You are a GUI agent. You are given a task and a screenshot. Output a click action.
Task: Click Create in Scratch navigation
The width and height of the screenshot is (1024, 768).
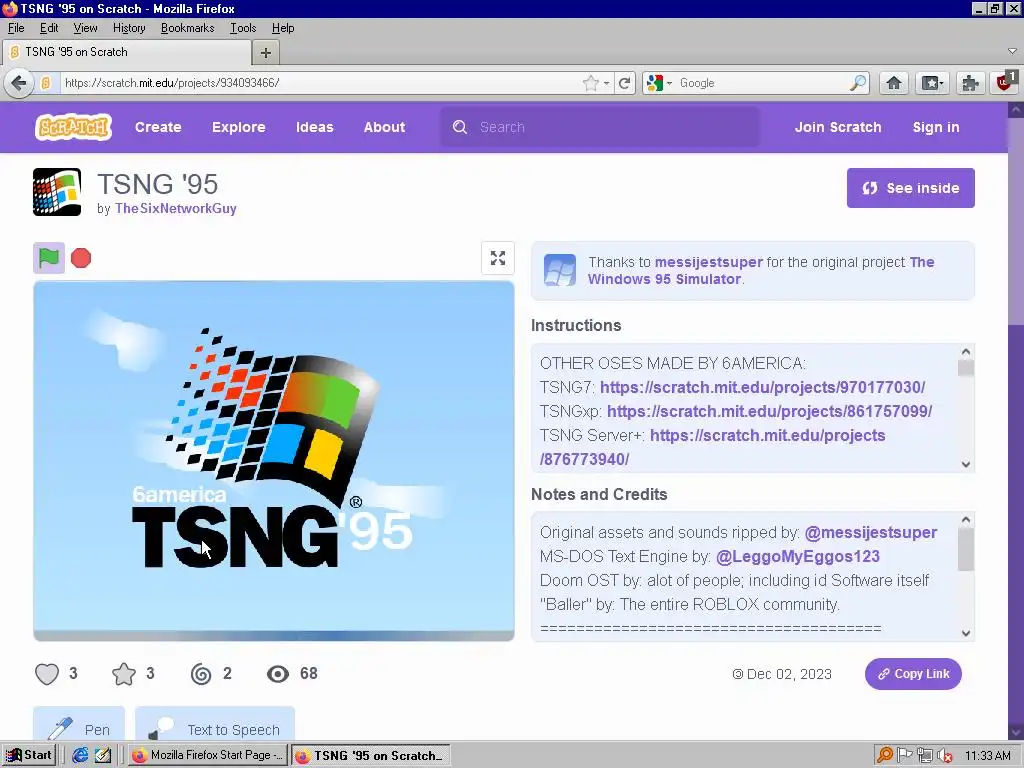[x=158, y=127]
